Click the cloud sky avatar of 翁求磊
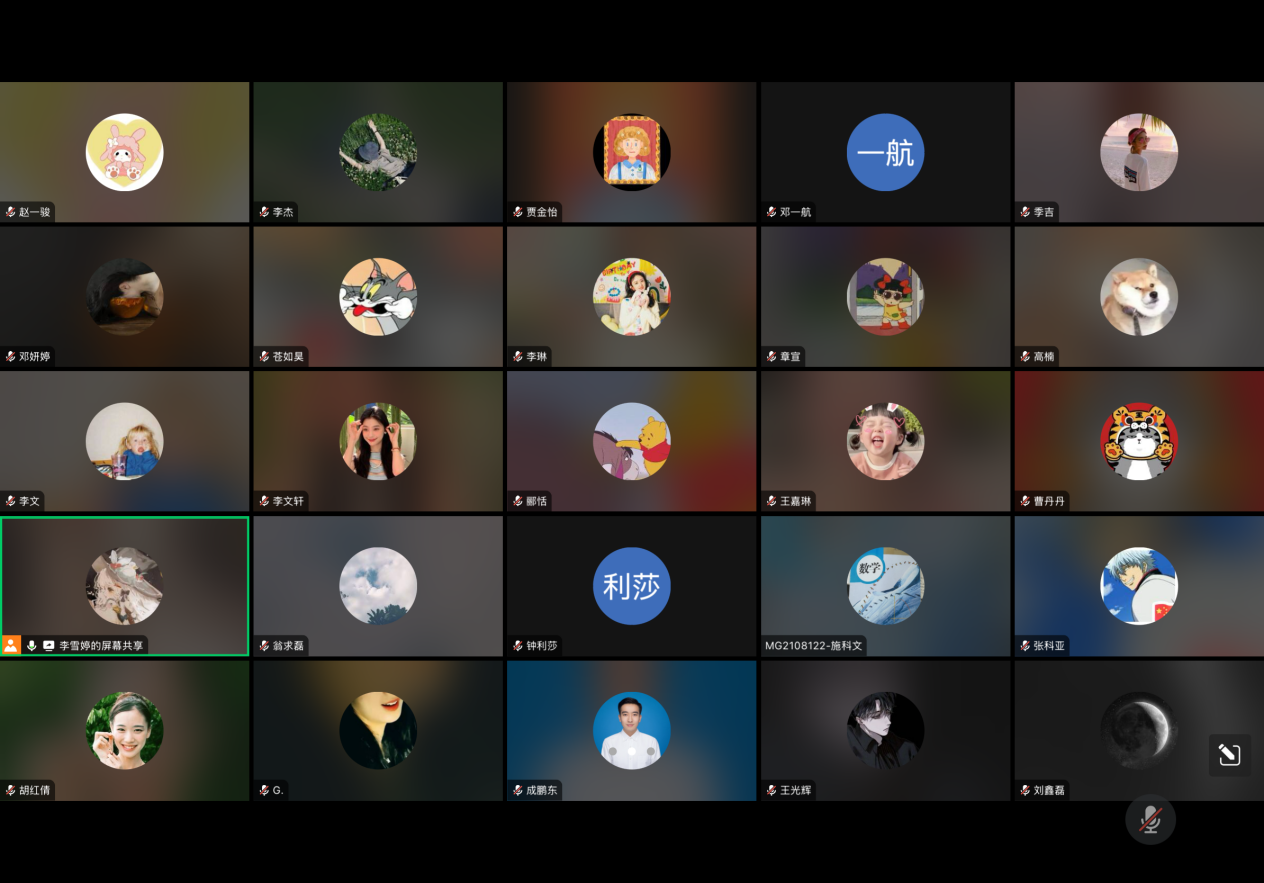This screenshot has width=1264, height=883. (x=378, y=586)
